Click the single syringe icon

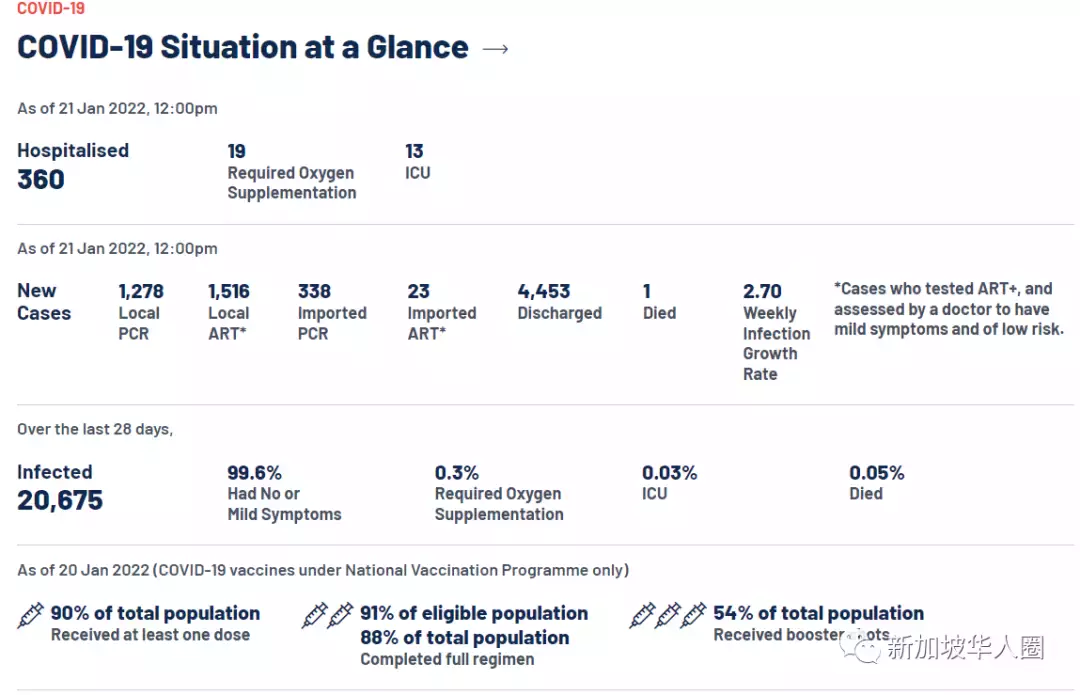coord(31,615)
